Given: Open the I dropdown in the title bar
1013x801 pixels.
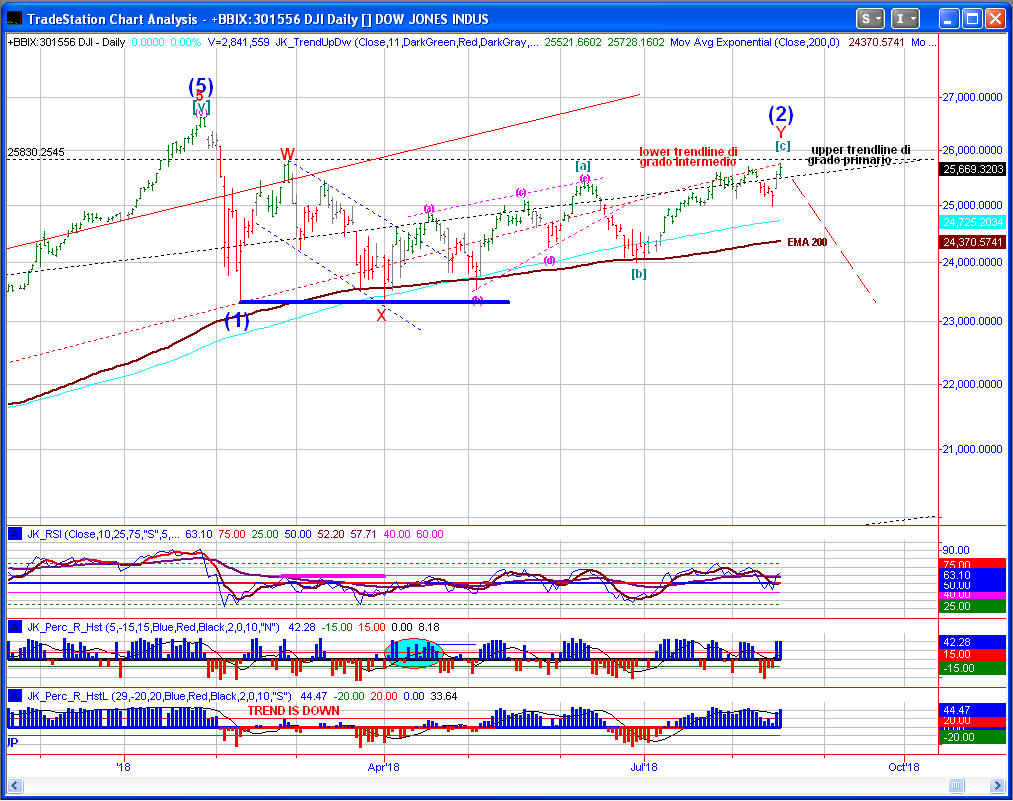Looking at the screenshot, I should point(905,19).
